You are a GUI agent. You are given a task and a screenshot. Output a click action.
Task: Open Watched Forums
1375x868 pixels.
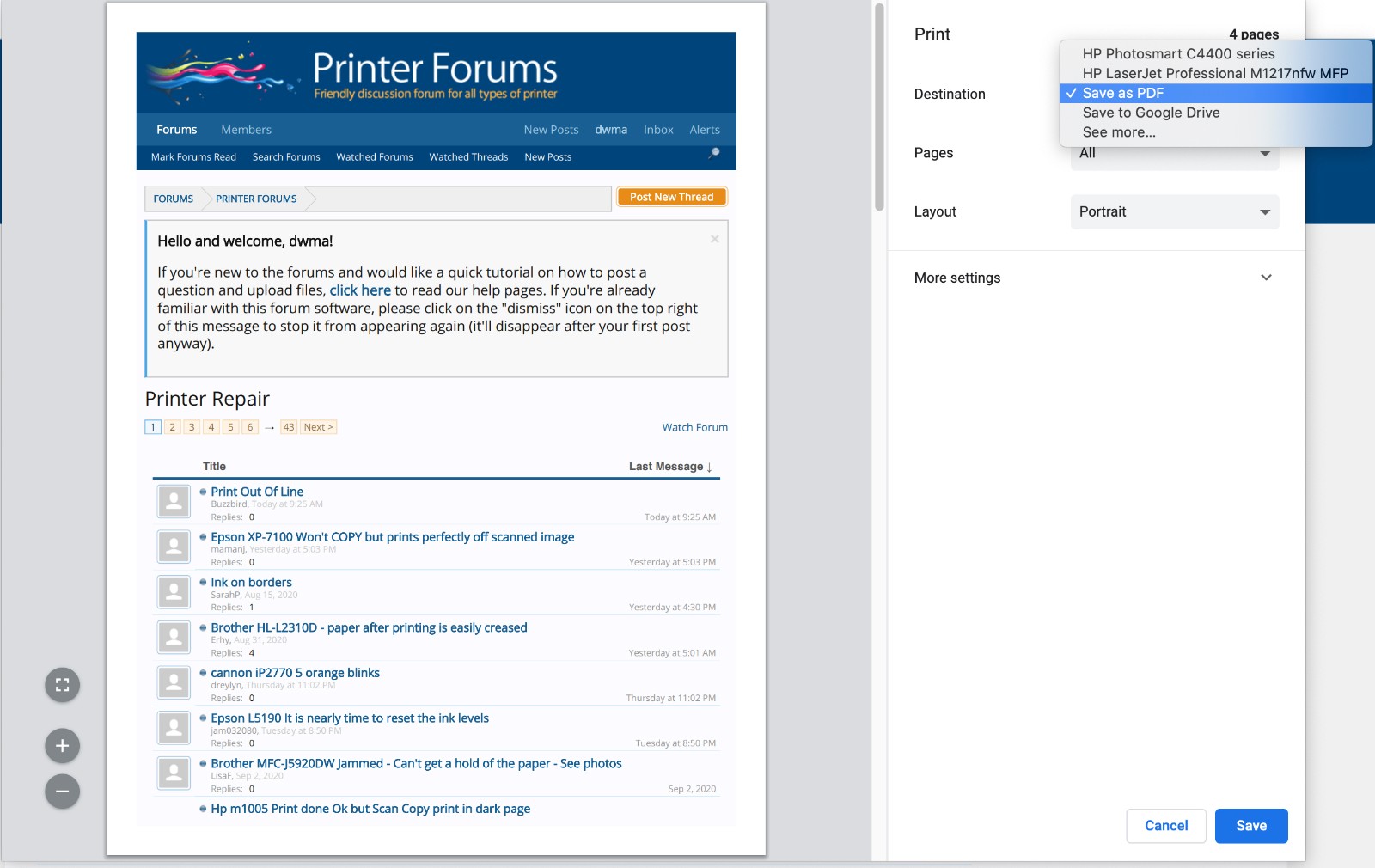click(375, 157)
